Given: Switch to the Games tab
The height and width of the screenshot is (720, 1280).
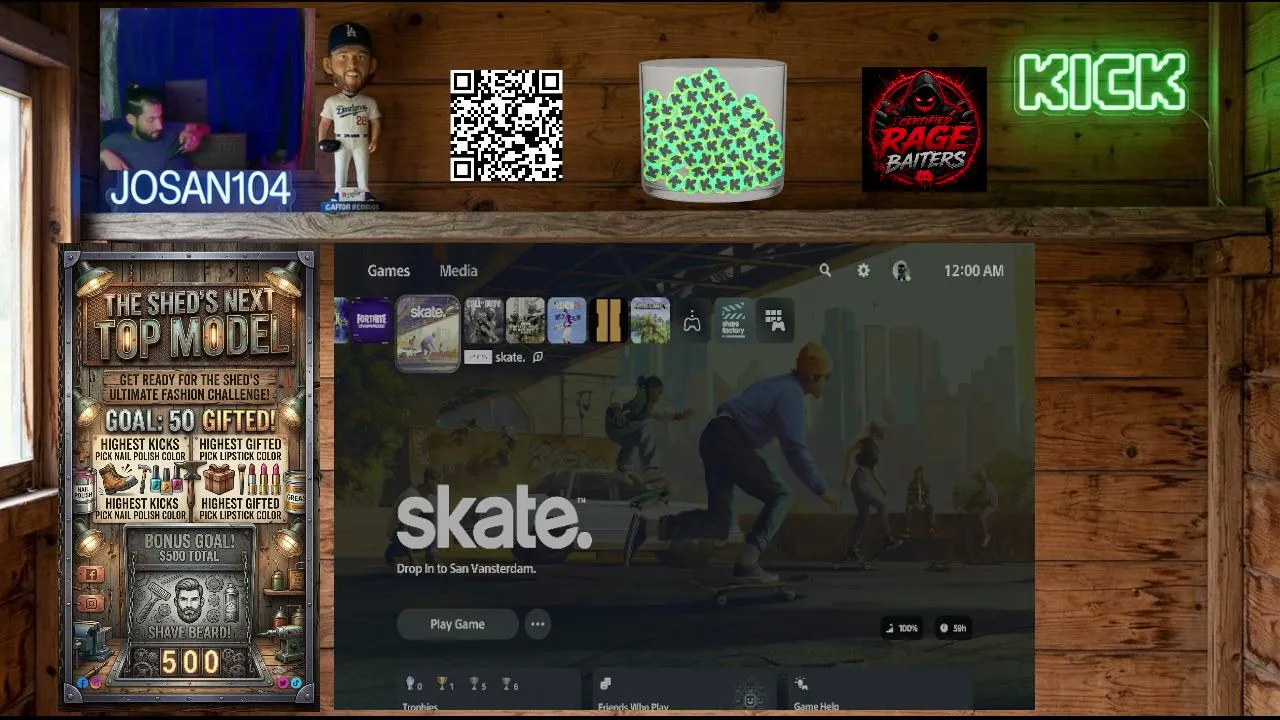Looking at the screenshot, I should coord(388,270).
